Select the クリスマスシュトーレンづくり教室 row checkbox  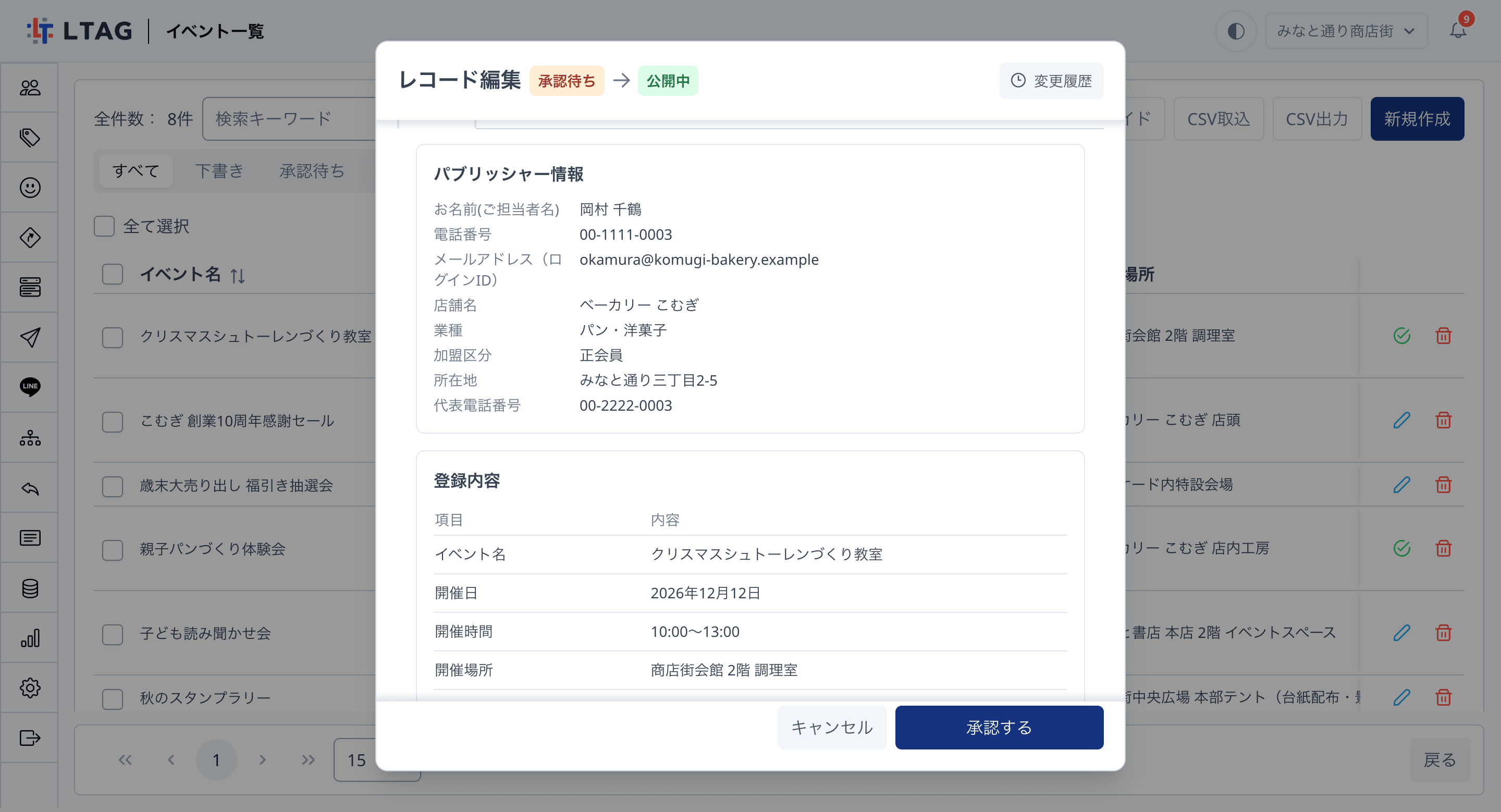coord(113,337)
